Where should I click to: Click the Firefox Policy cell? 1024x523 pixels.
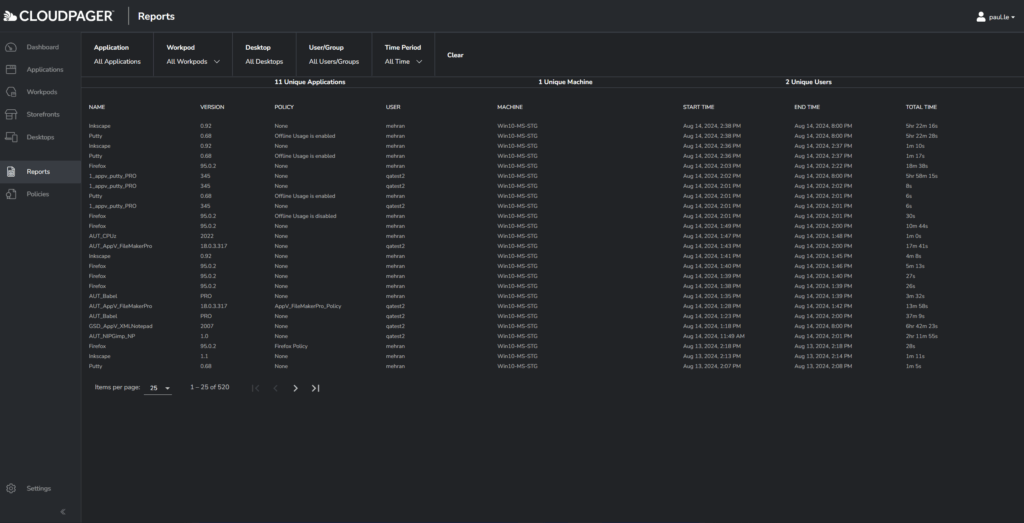click(291, 346)
